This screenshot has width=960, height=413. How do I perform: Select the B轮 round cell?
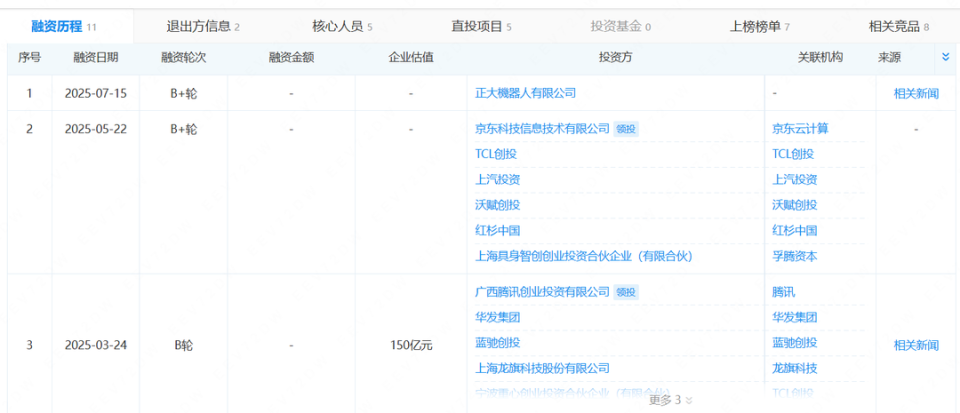(183, 345)
